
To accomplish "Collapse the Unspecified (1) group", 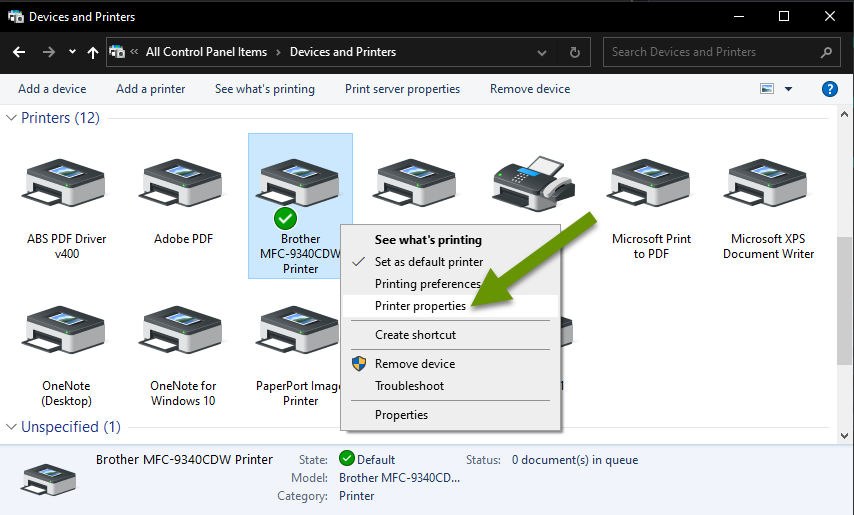I will pyautogui.click(x=12, y=427).
